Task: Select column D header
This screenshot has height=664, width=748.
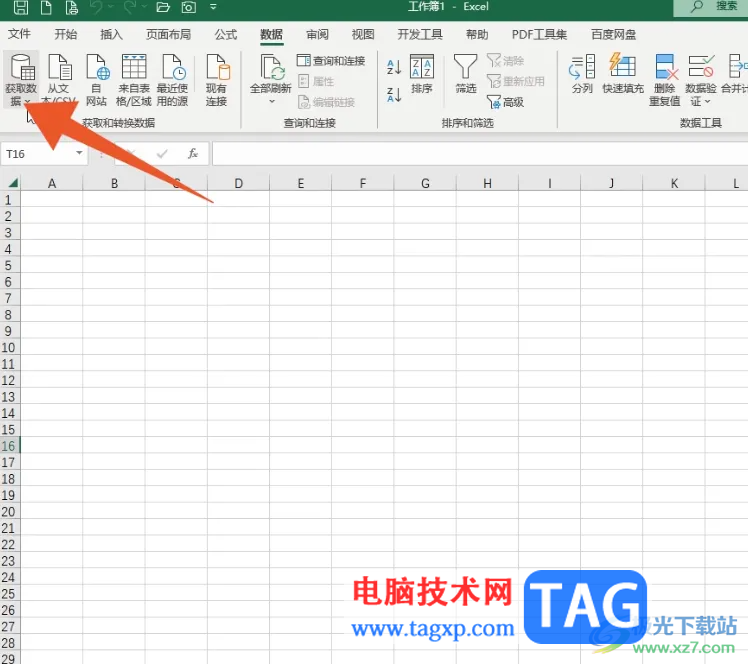Action: (x=239, y=183)
